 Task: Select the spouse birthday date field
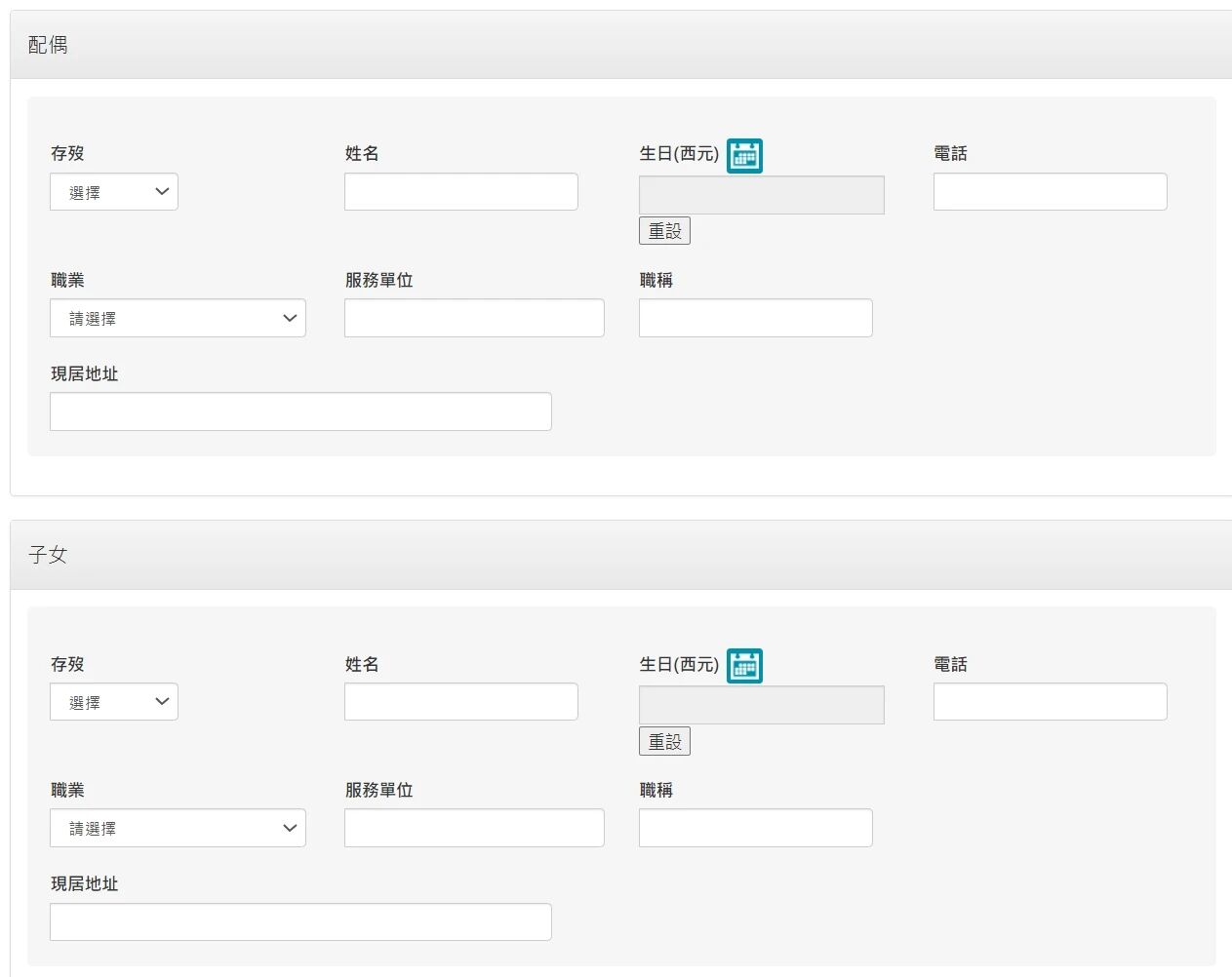(761, 195)
